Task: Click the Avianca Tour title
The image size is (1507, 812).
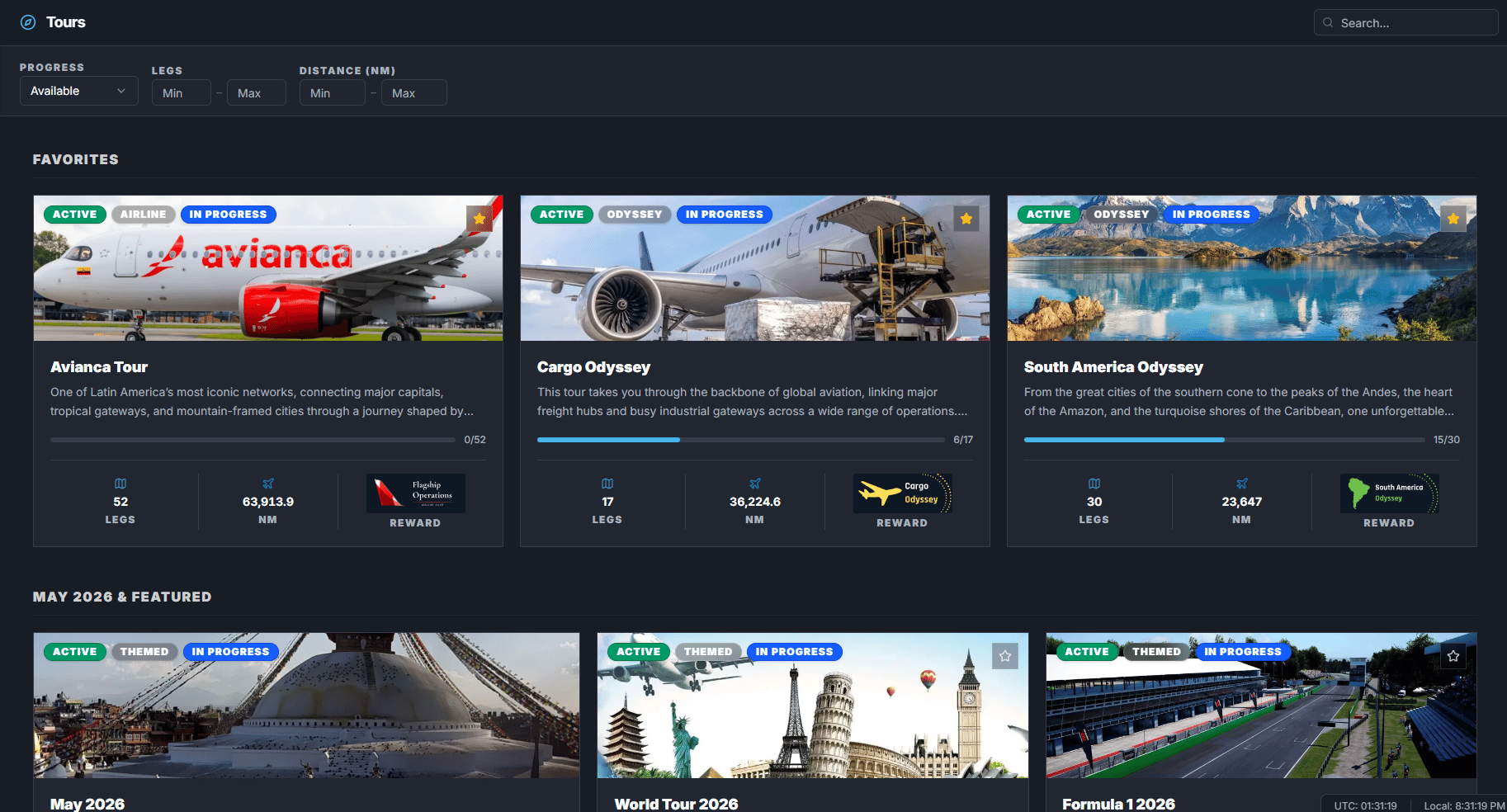Action: pyautogui.click(x=99, y=367)
